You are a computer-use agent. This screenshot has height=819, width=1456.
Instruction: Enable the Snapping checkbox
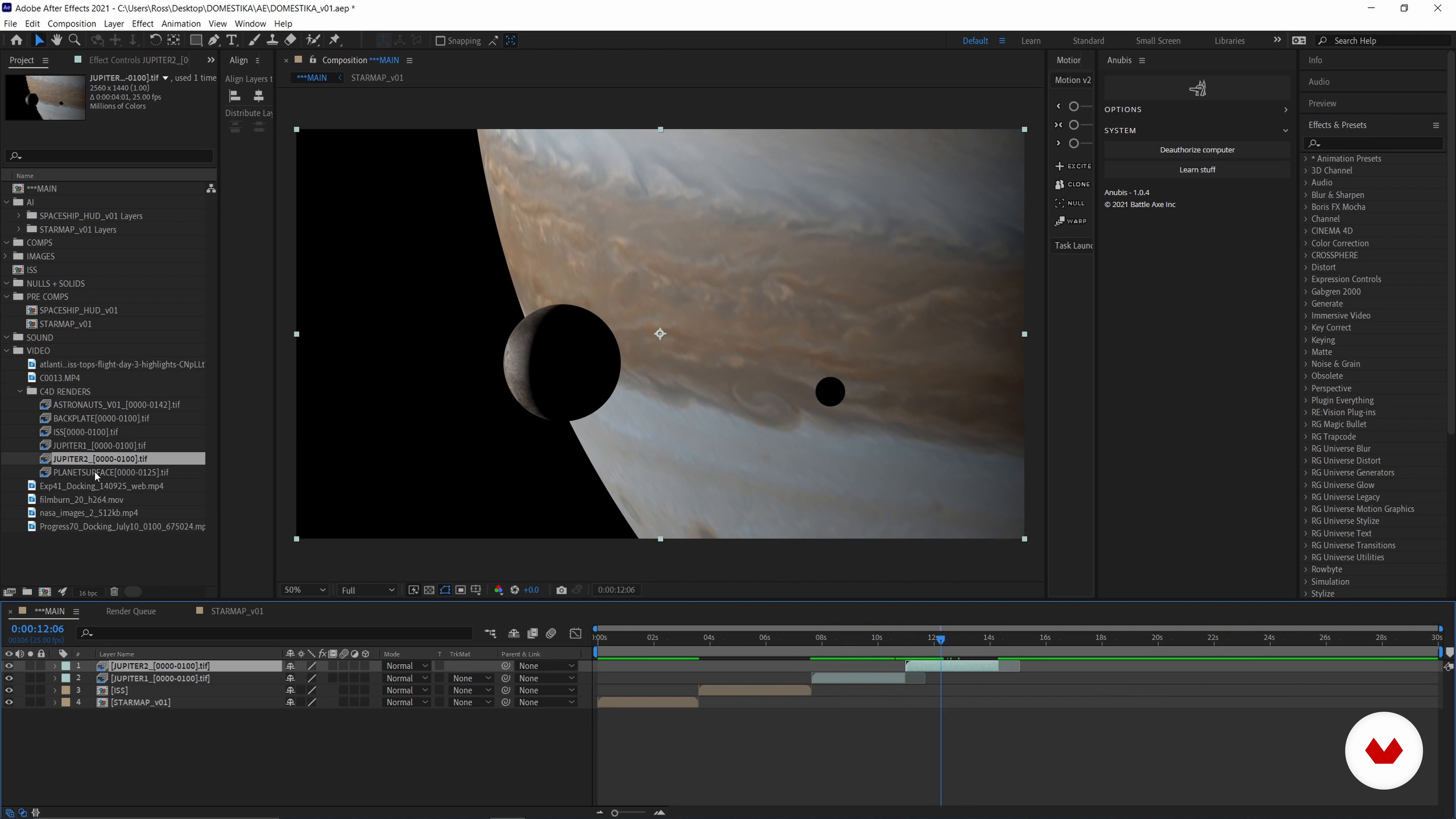[x=440, y=41]
